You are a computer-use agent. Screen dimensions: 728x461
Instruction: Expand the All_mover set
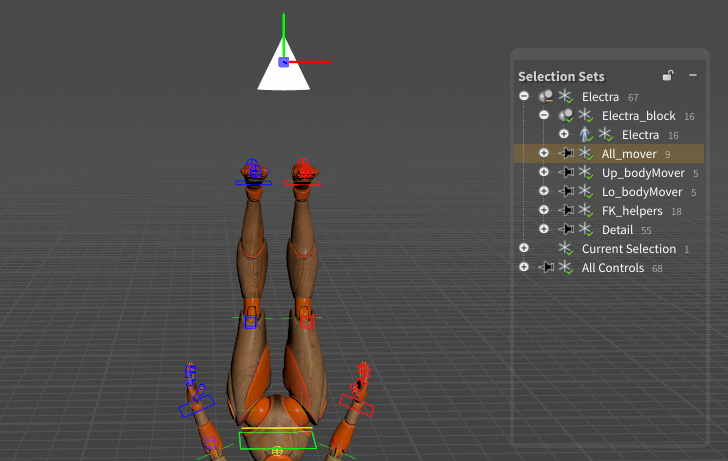544,153
